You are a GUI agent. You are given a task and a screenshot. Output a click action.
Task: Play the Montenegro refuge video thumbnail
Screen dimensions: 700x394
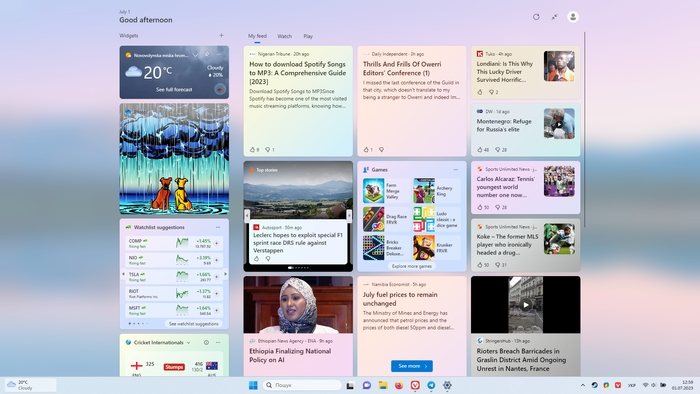(x=559, y=124)
